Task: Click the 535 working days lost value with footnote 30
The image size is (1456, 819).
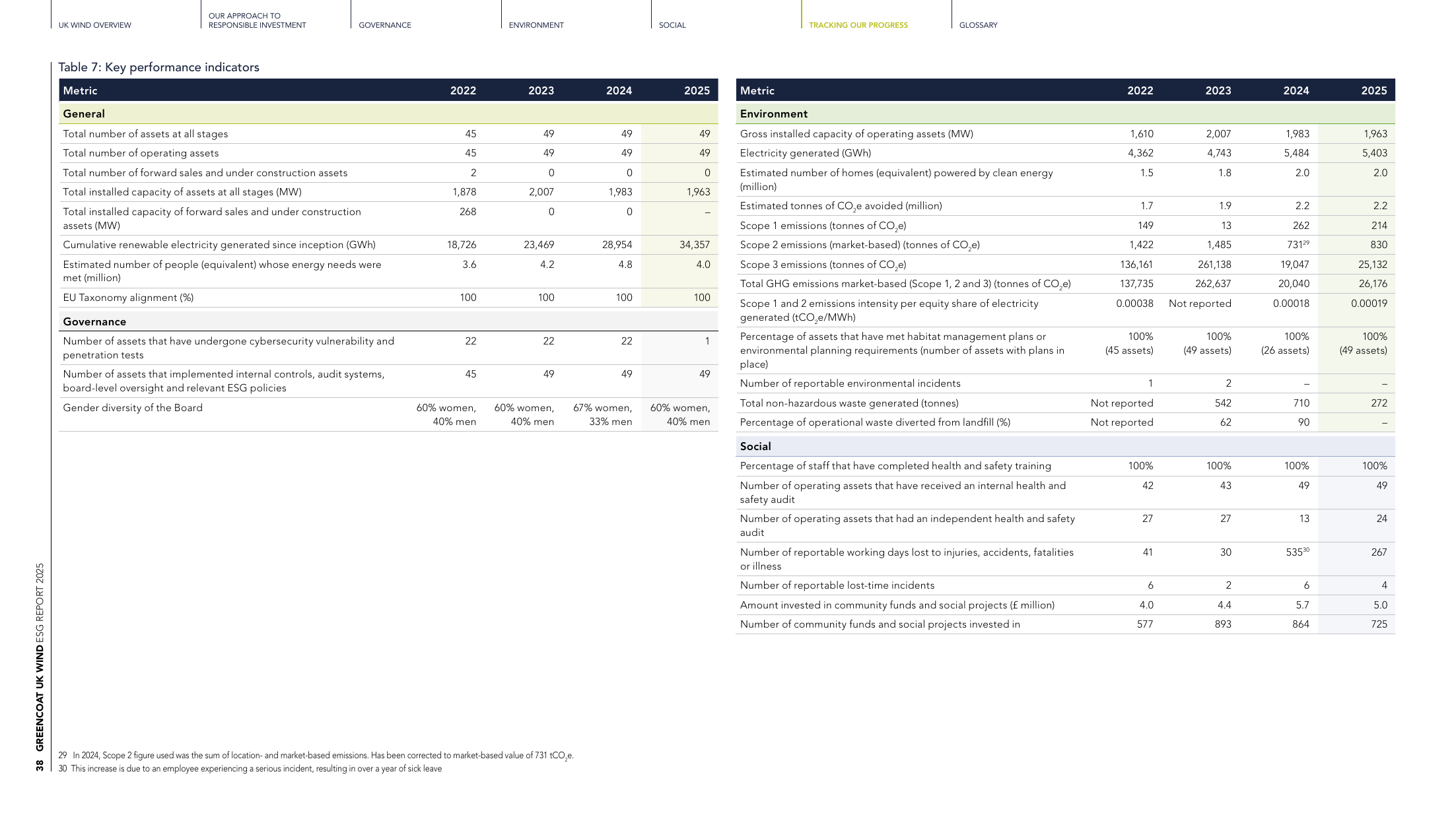Action: pyautogui.click(x=1298, y=552)
